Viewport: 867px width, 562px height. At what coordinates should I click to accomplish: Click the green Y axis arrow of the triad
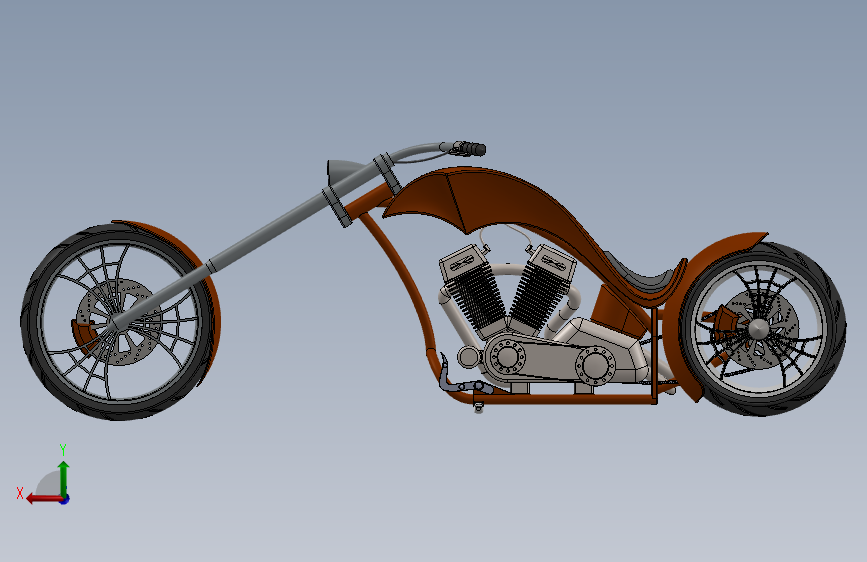tap(64, 478)
